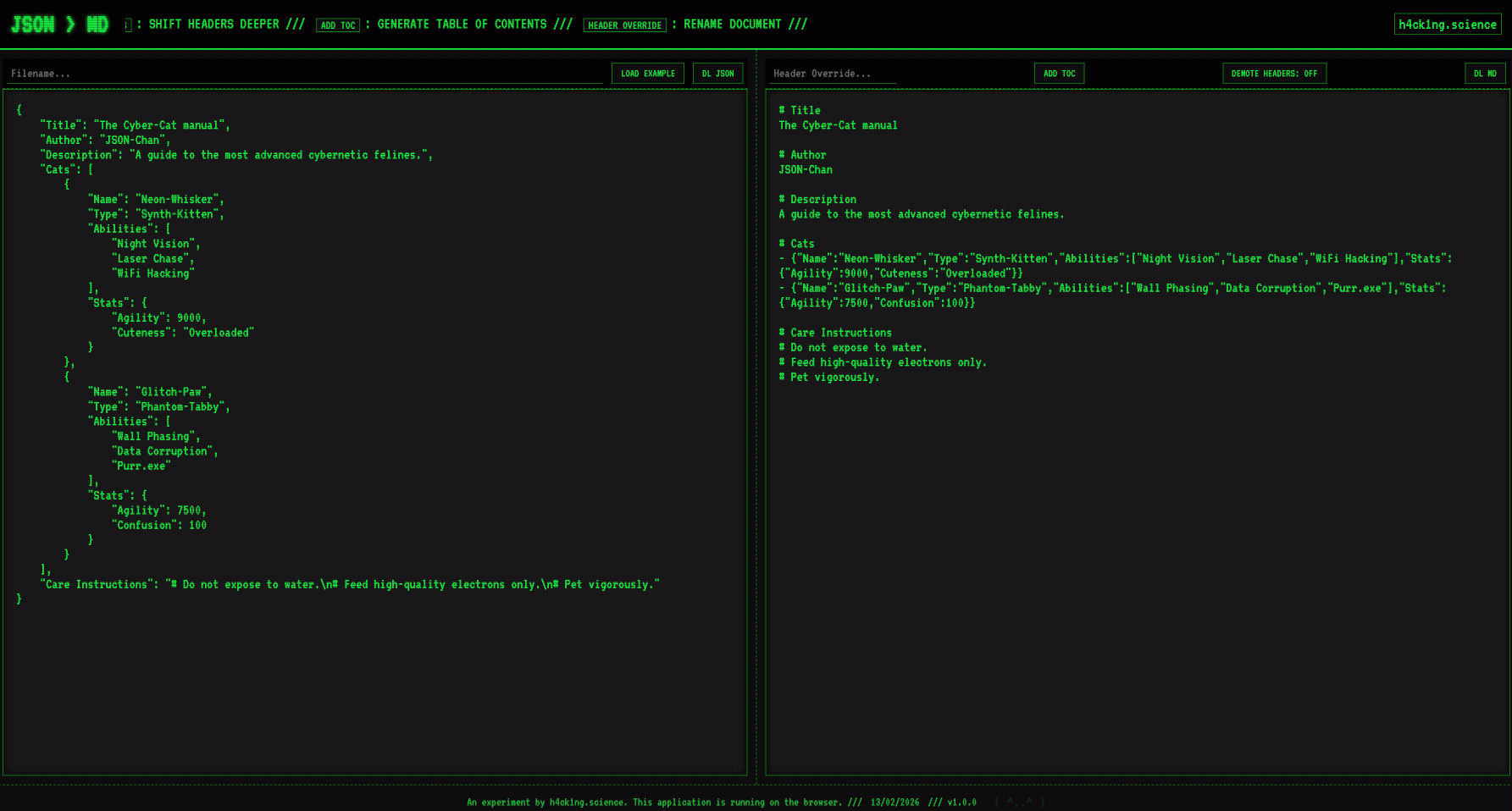Viewport: 1512px width, 811px height.
Task: Click "# Do not expose to water." line
Action: [x=853, y=348]
